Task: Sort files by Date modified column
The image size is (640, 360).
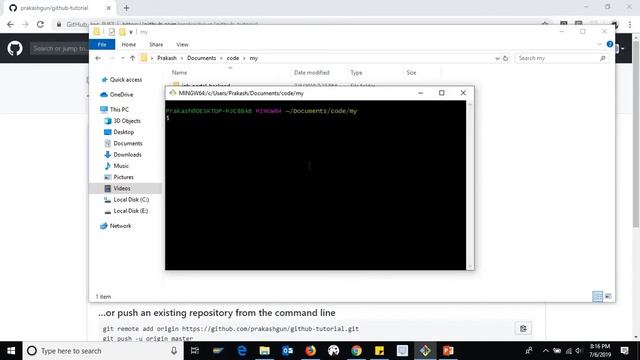Action: [311, 73]
